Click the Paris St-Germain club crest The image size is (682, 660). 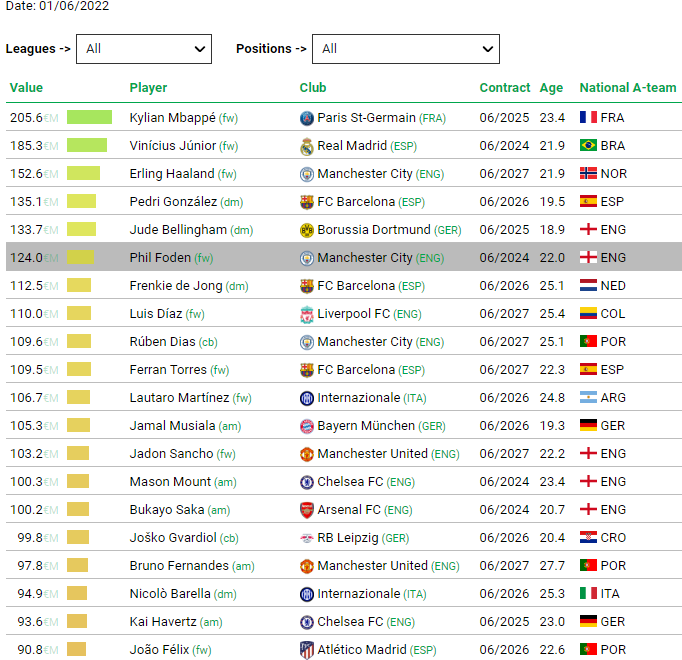pos(307,118)
